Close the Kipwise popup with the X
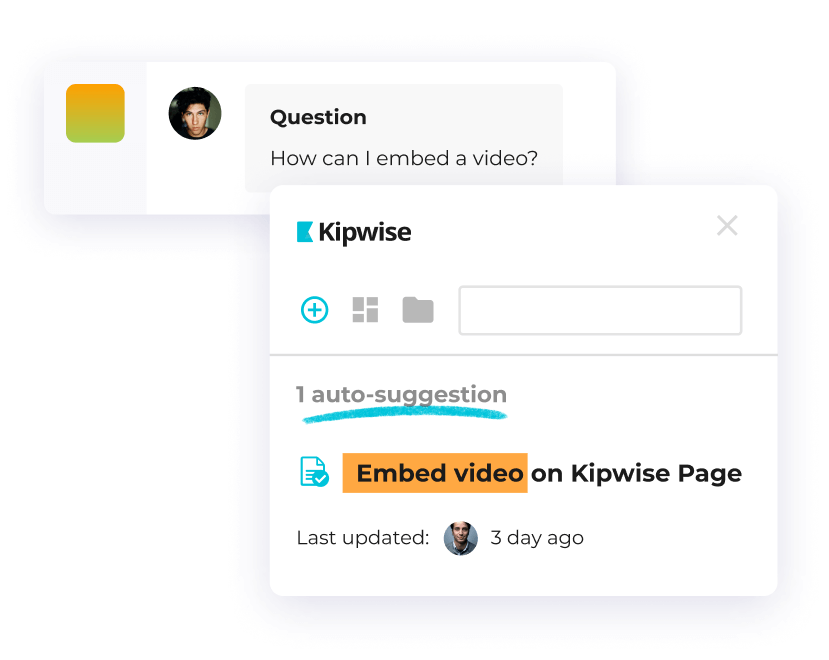 (727, 226)
